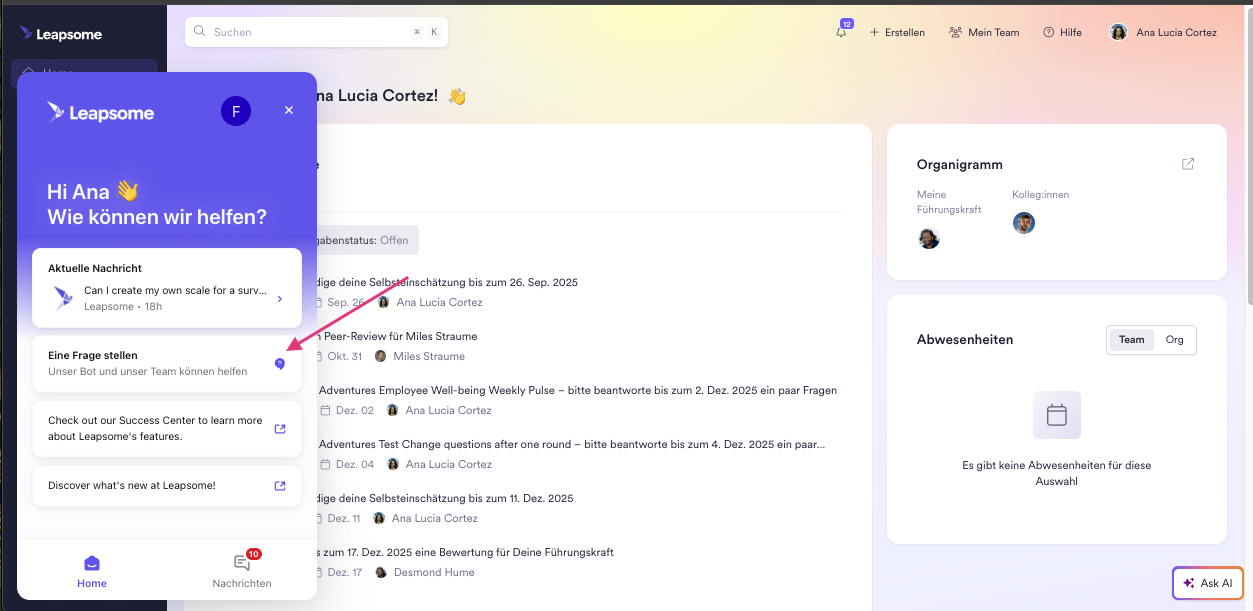Open Success Center external link icon
This screenshot has height=611, width=1253.
(280, 429)
